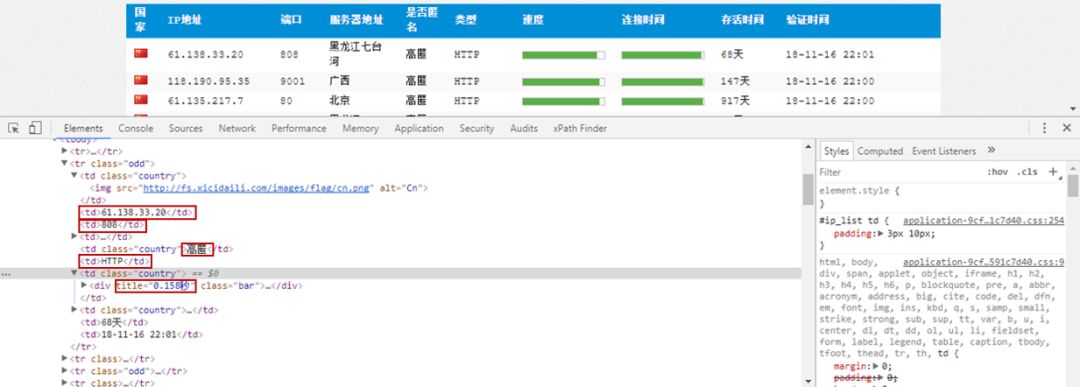Screen dimensions: 1080x387
Task: Select connection time bar in 118.190.95.35 row
Action: pos(663,82)
